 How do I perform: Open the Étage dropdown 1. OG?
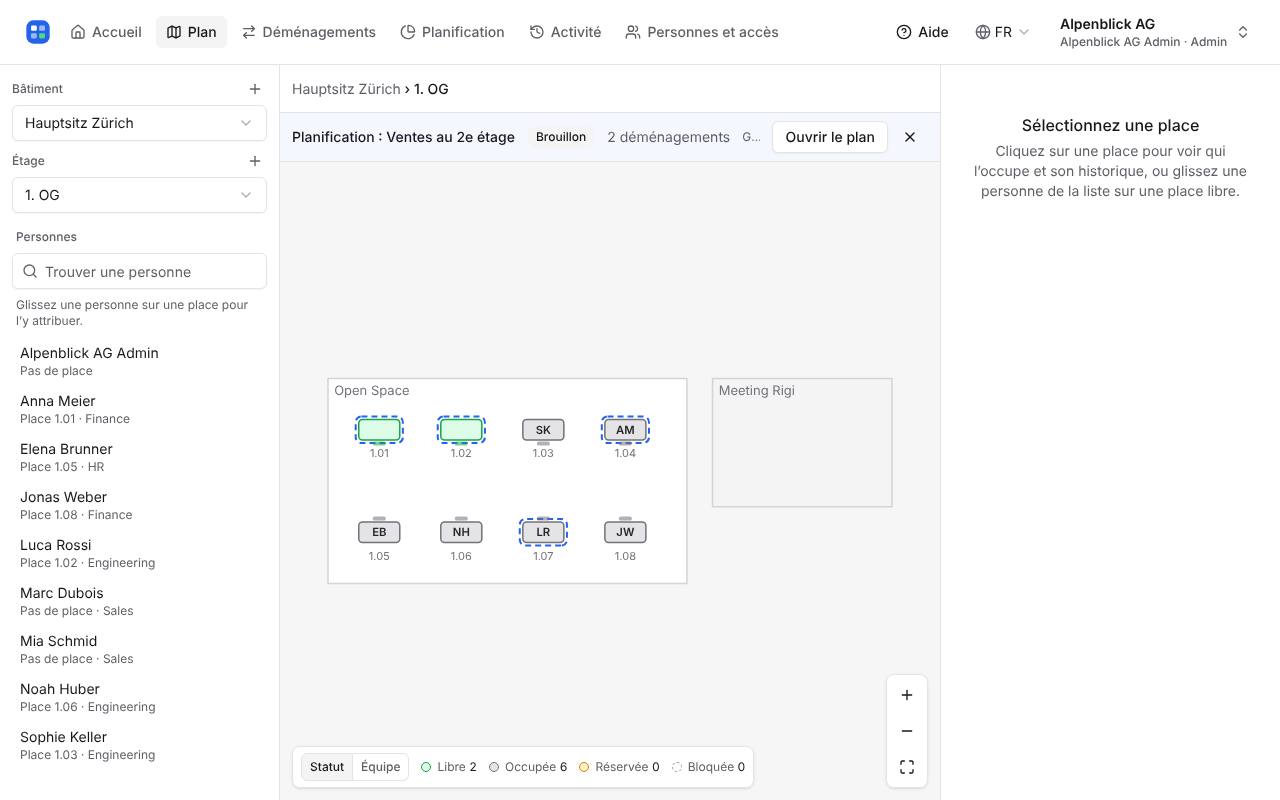139,195
